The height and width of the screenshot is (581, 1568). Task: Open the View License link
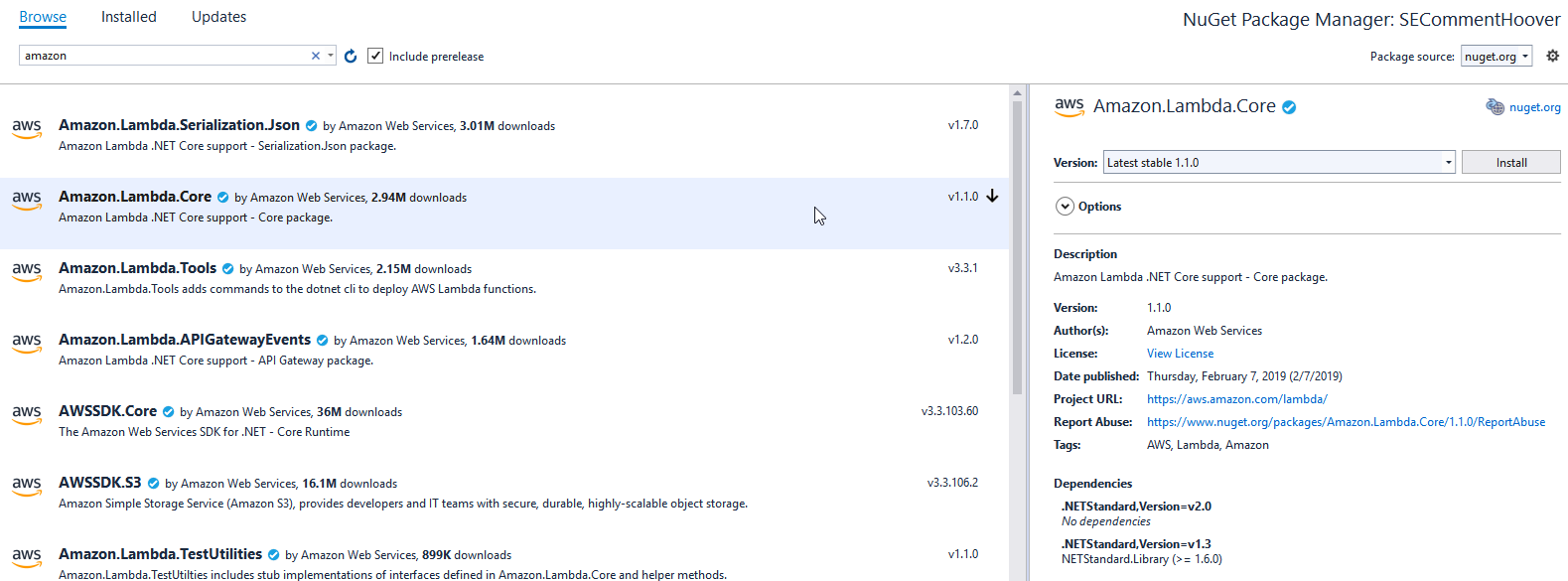(x=1180, y=354)
